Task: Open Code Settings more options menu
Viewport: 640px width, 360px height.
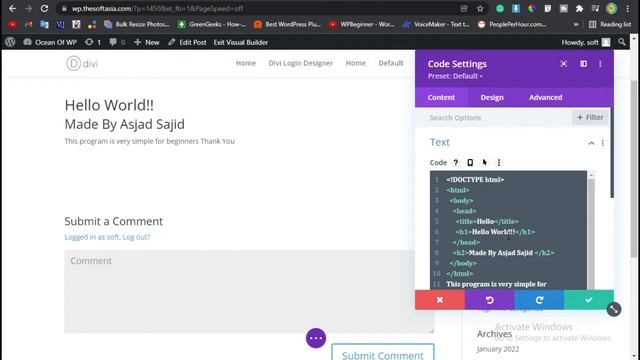Action: click(x=600, y=64)
